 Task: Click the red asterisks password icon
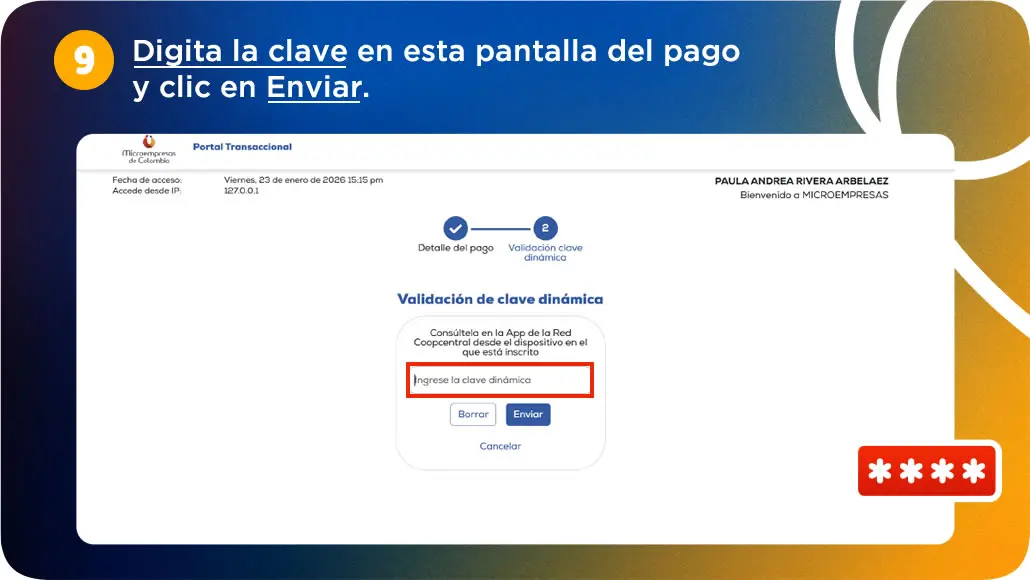pyautogui.click(x=927, y=470)
